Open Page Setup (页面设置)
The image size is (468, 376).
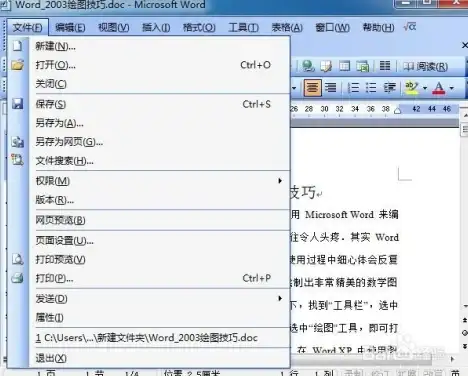[x=149, y=240]
